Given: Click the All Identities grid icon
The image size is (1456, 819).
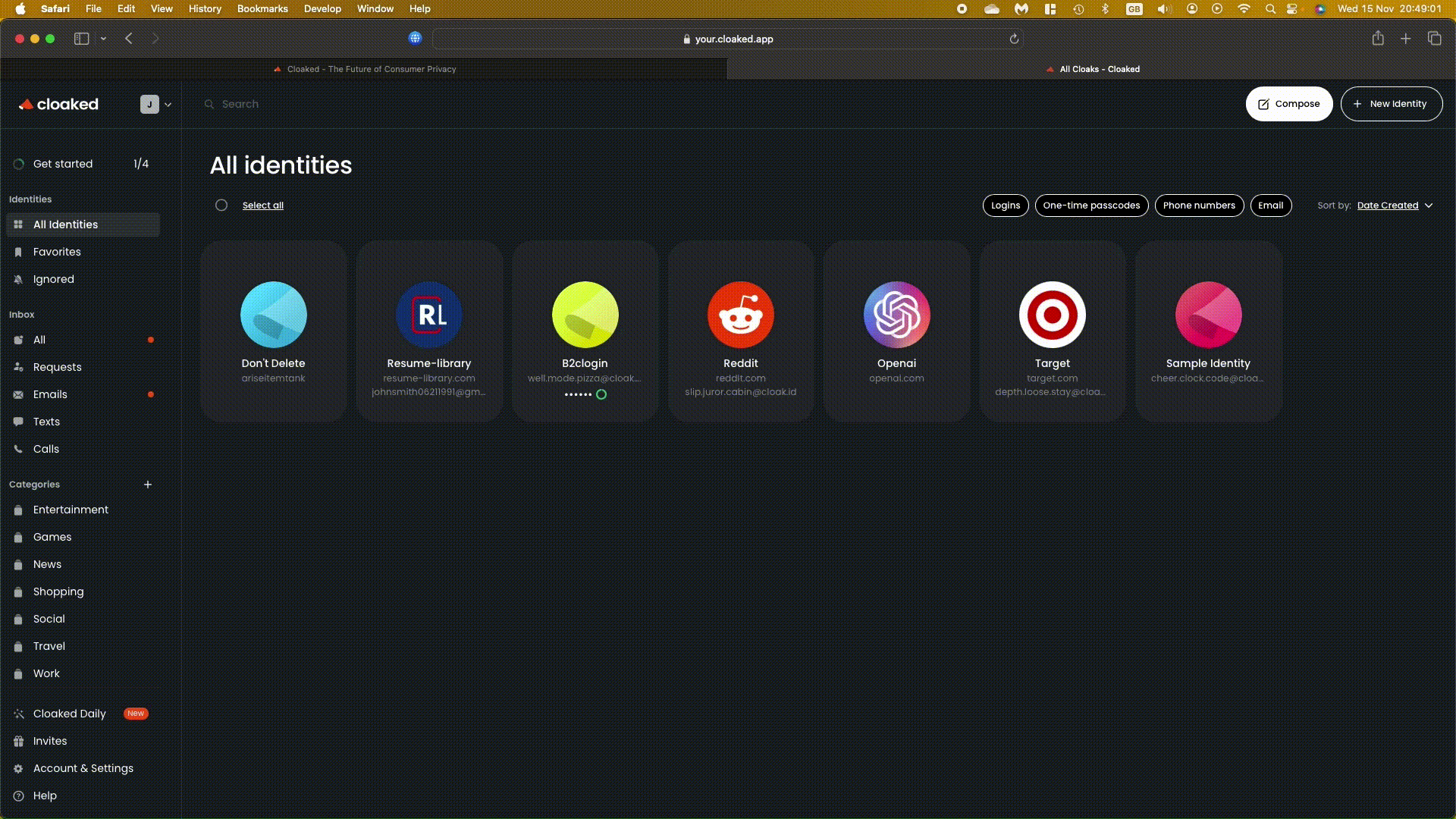Looking at the screenshot, I should pyautogui.click(x=18, y=224).
